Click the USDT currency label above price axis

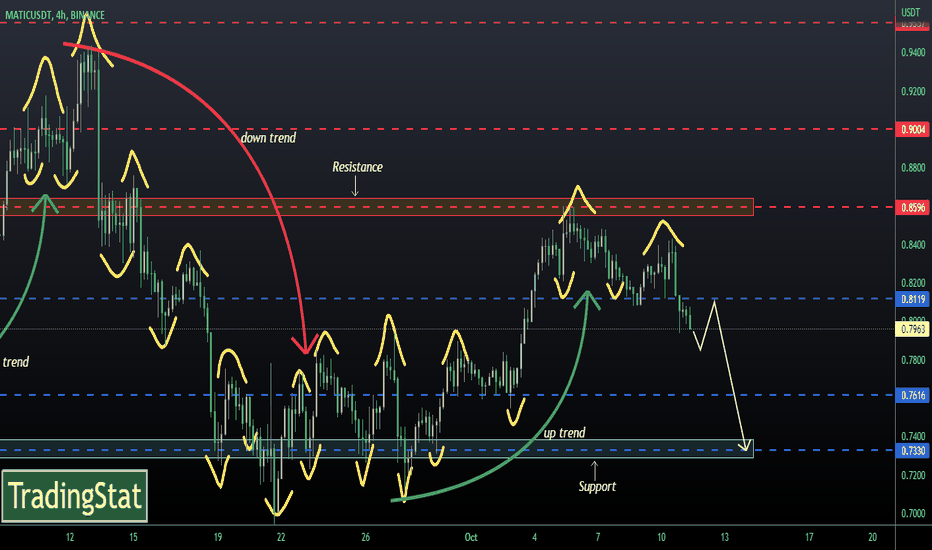pos(911,12)
